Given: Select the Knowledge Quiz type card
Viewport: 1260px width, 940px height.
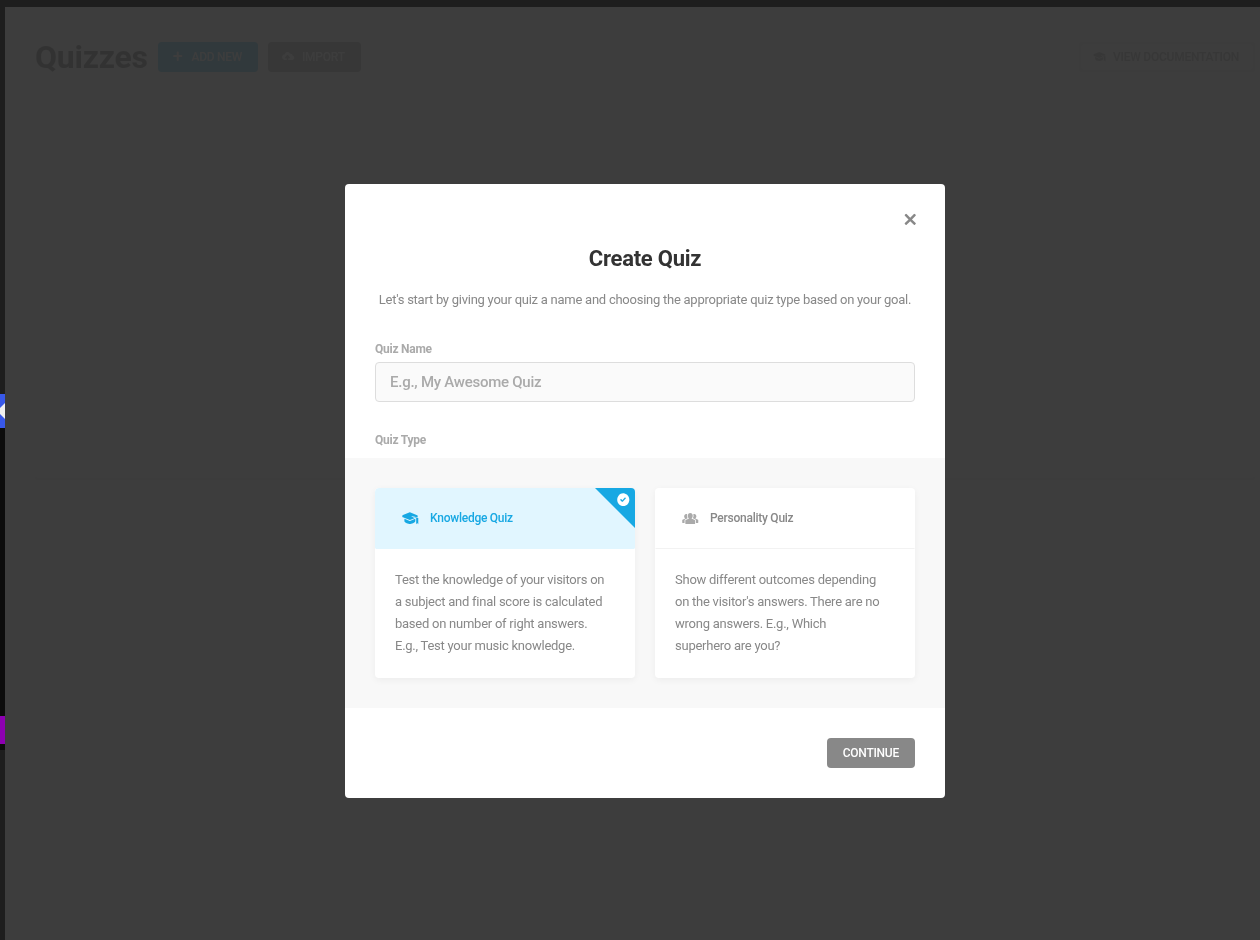Looking at the screenshot, I should click(505, 583).
